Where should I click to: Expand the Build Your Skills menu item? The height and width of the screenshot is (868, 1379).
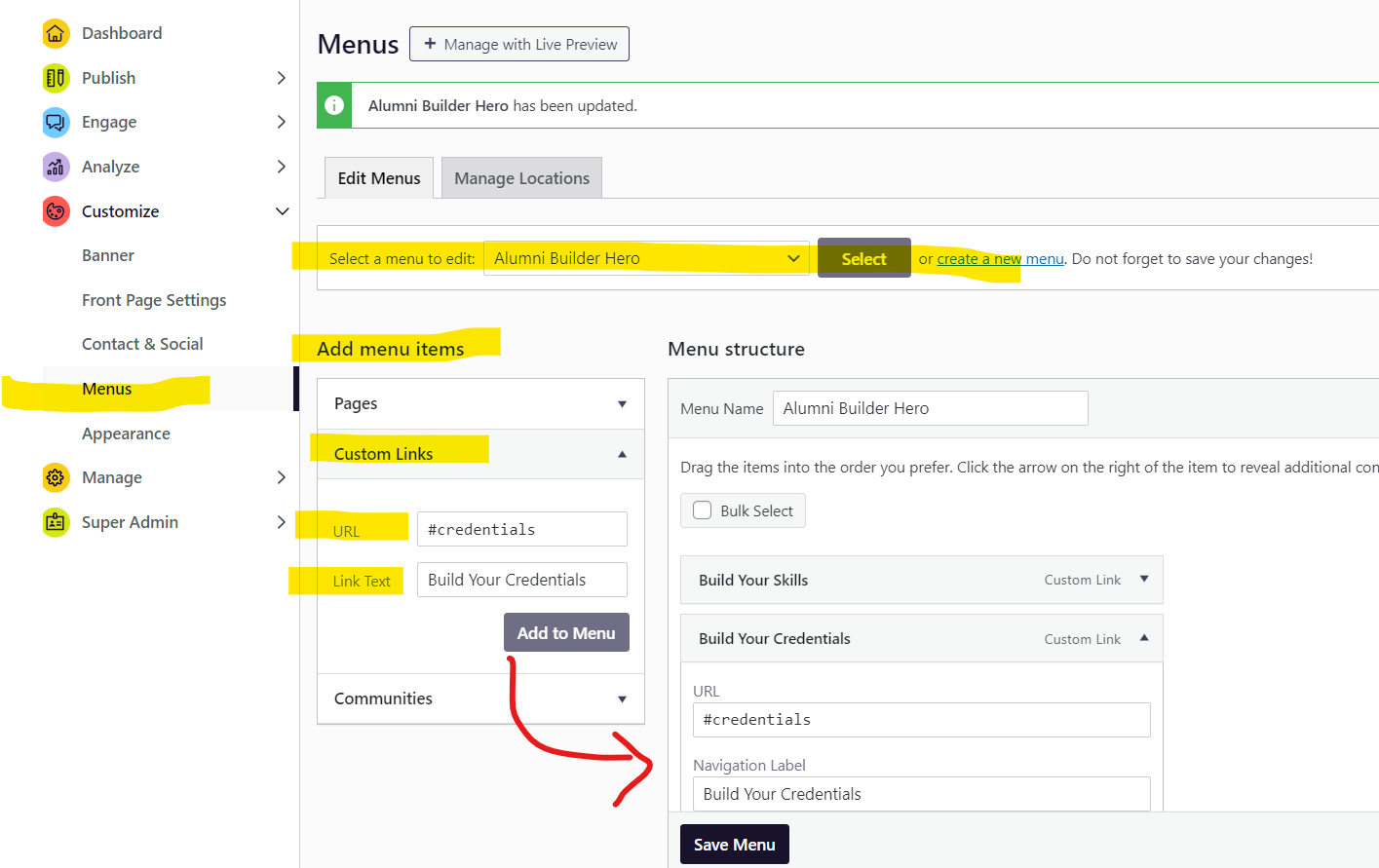pos(1144,580)
